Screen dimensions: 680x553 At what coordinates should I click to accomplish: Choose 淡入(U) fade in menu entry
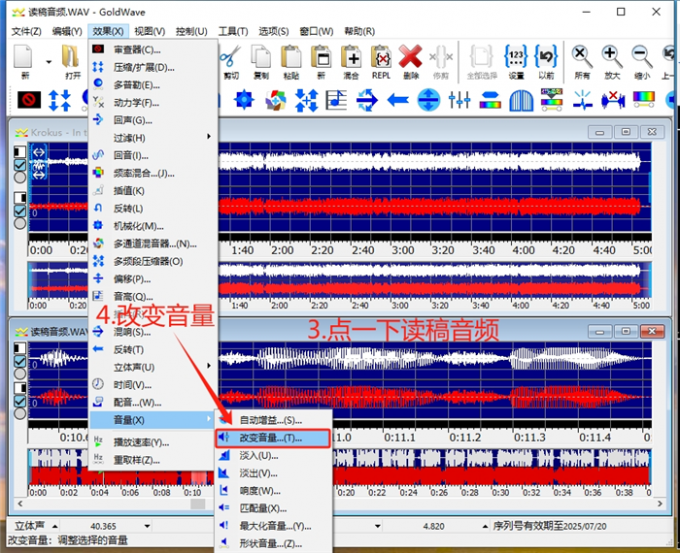coord(273,456)
